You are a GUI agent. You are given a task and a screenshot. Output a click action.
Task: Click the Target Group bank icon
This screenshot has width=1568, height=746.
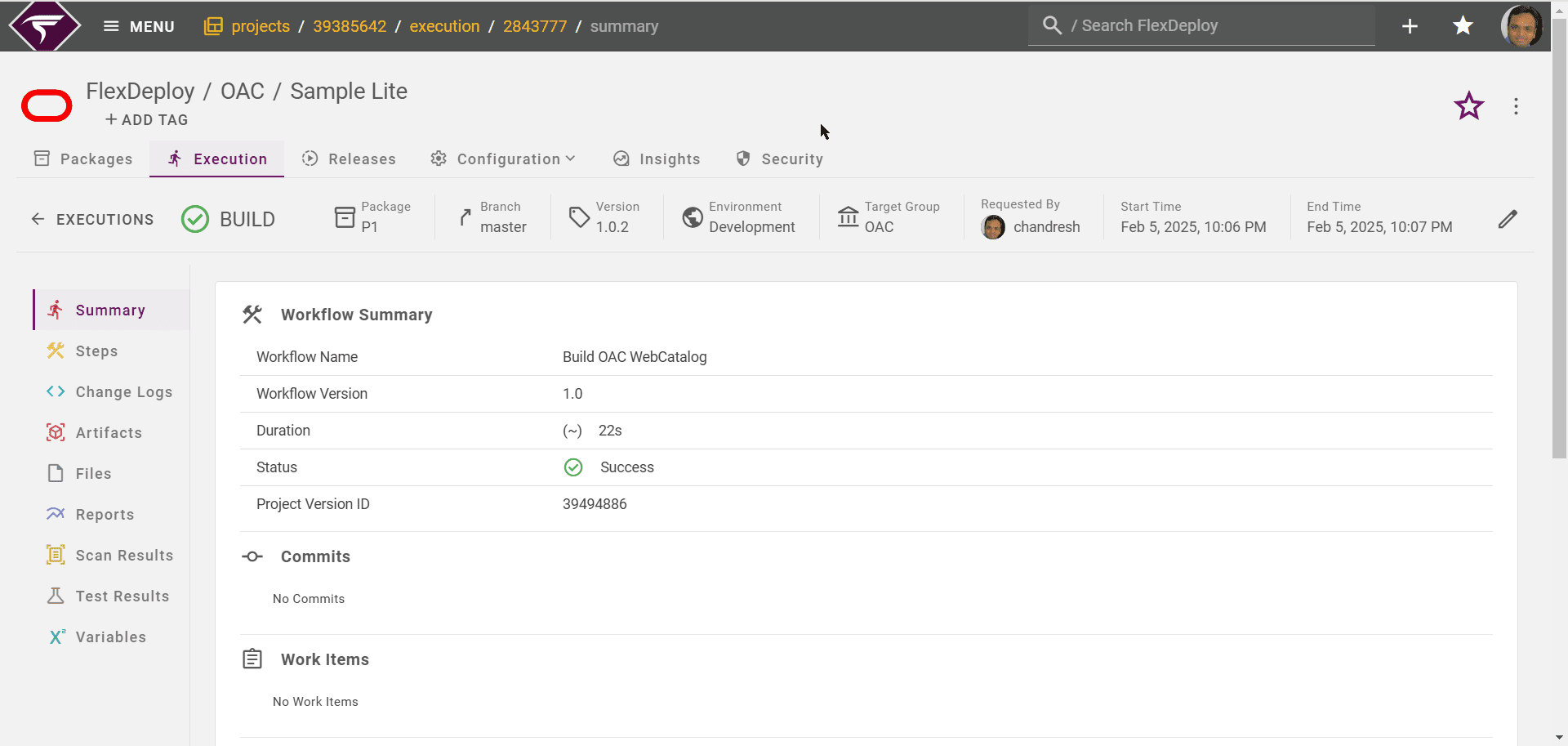[x=849, y=217]
